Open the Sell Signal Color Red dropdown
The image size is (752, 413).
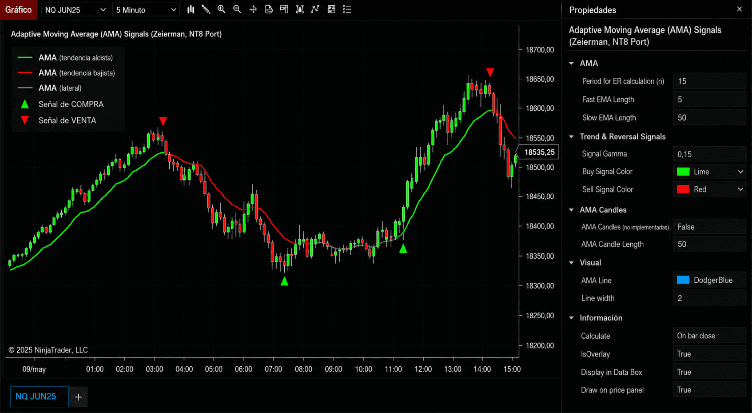click(710, 189)
